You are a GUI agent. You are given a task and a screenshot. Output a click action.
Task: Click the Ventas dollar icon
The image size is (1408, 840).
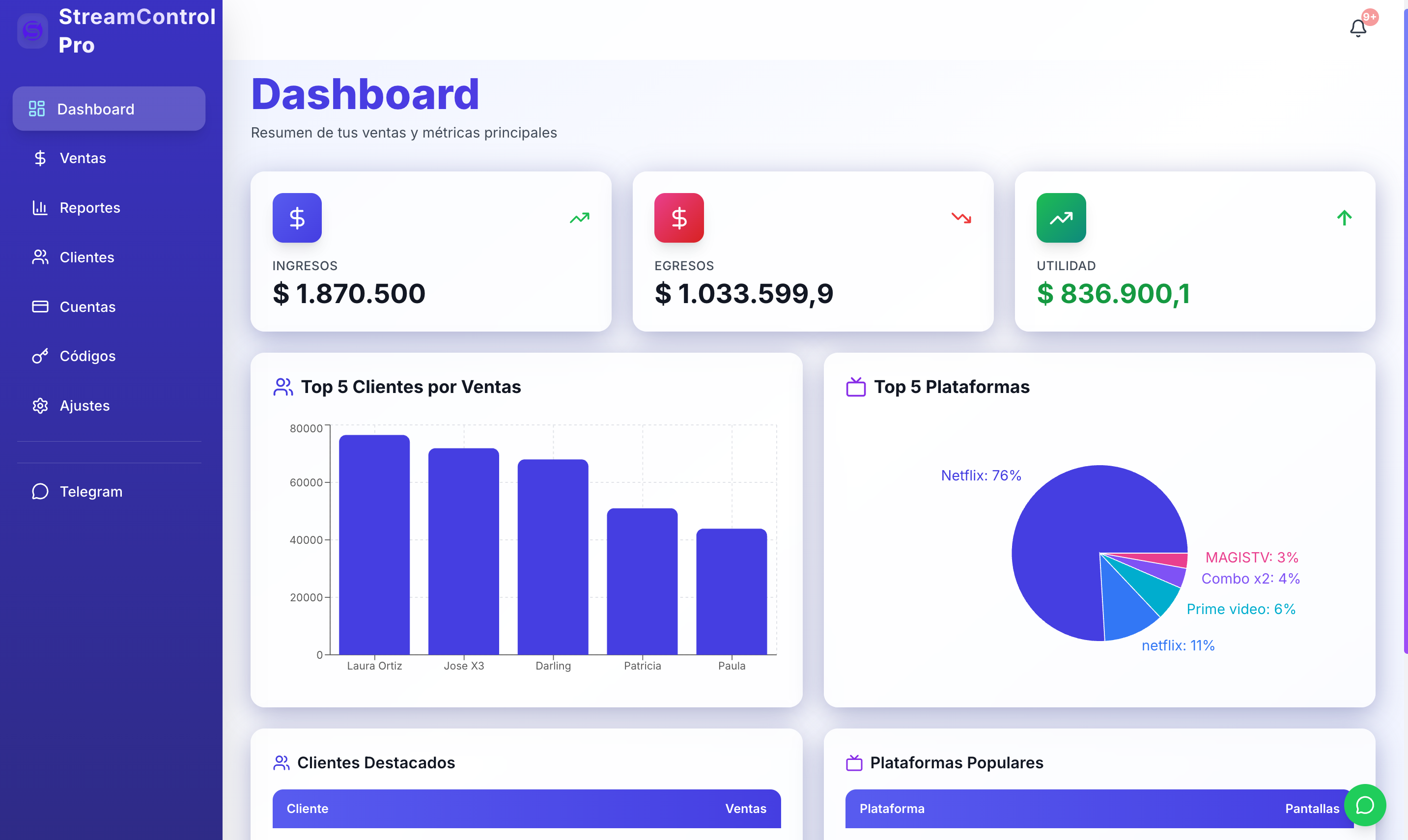coord(40,158)
